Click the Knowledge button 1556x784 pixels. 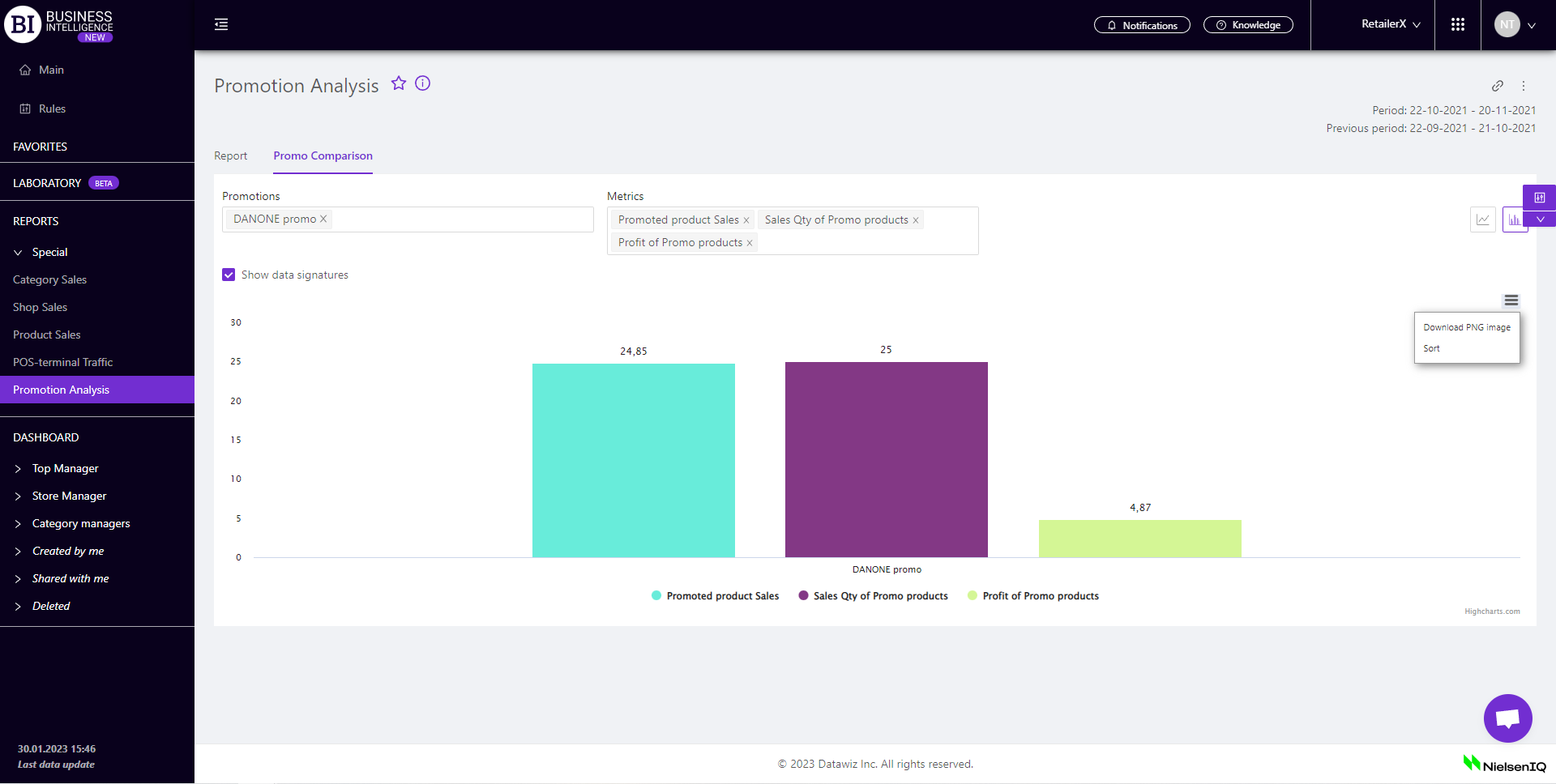pyautogui.click(x=1247, y=25)
